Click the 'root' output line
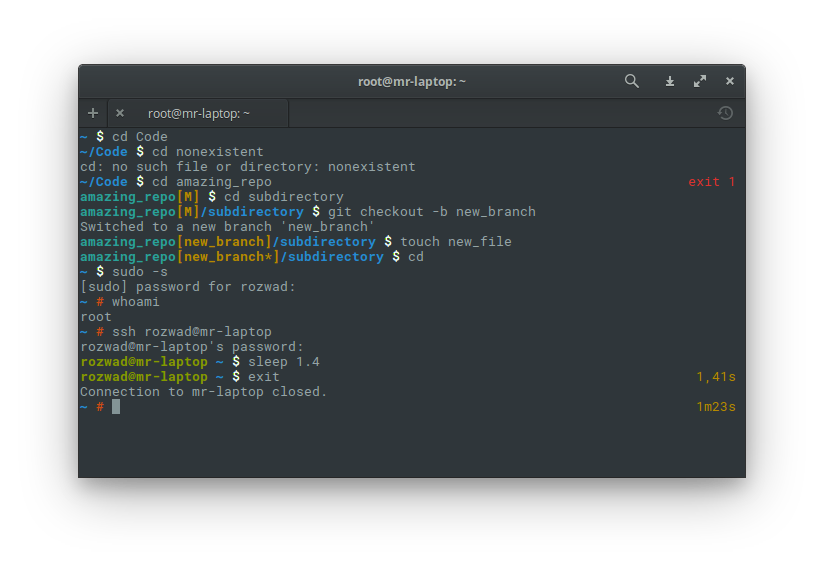This screenshot has height=570, width=824. (x=96, y=317)
